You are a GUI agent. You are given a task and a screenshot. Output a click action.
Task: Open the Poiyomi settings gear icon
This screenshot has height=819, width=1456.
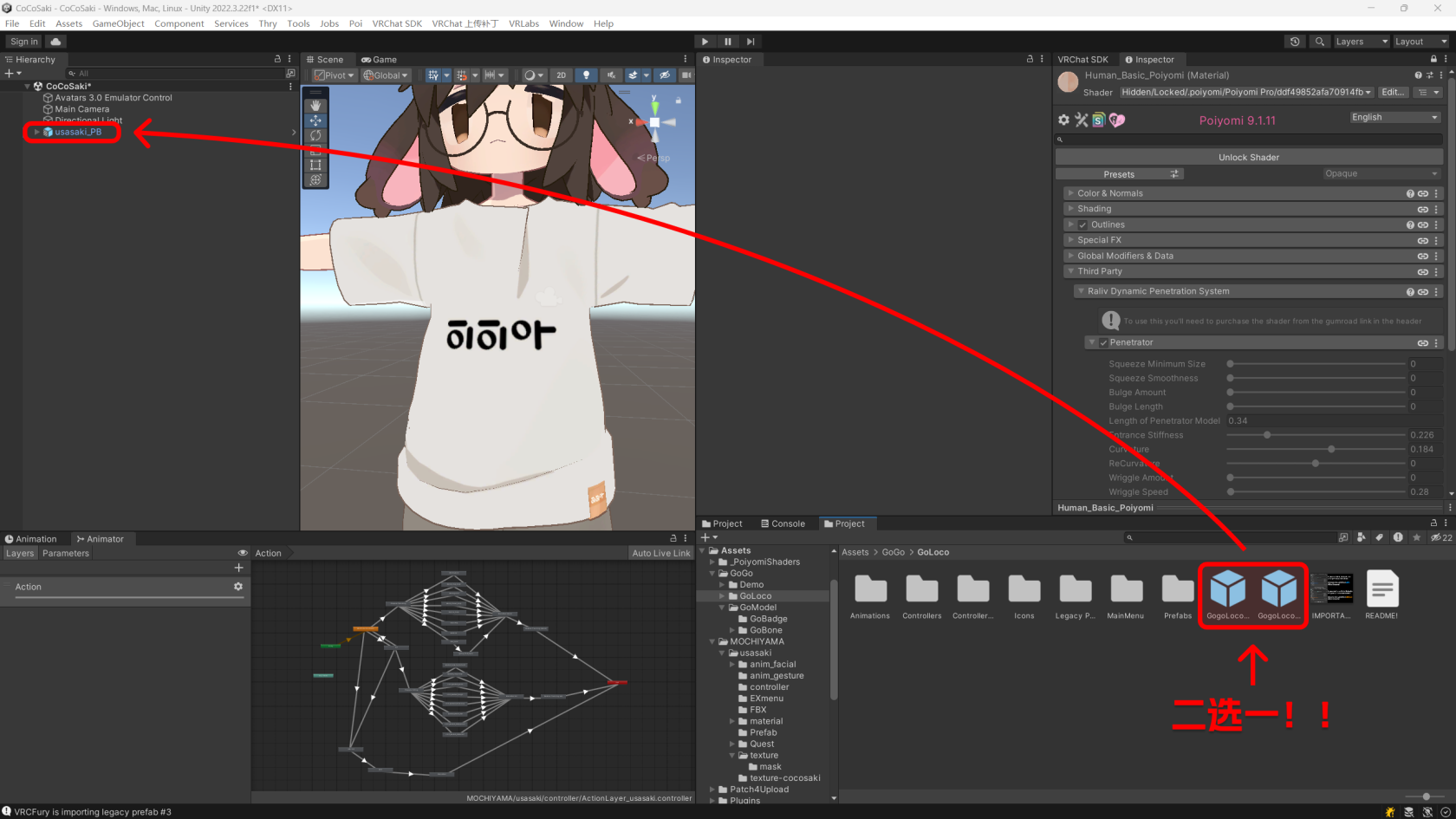pyautogui.click(x=1063, y=120)
